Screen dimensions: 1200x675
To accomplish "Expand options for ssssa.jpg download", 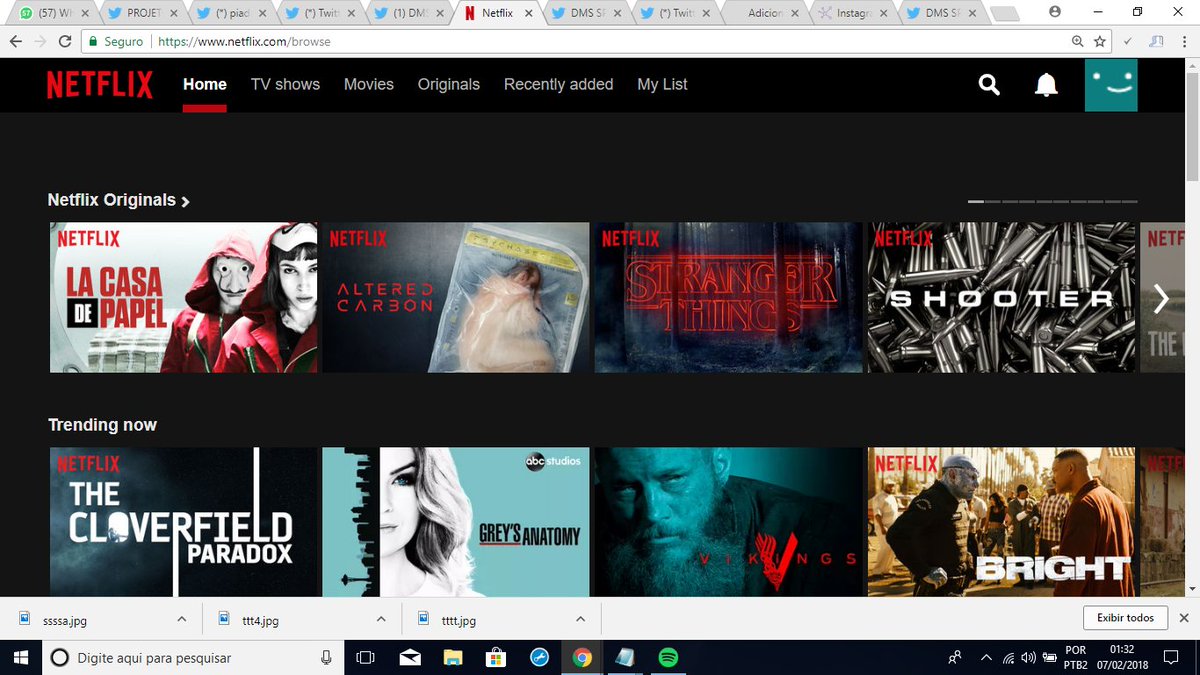I will (181, 620).
